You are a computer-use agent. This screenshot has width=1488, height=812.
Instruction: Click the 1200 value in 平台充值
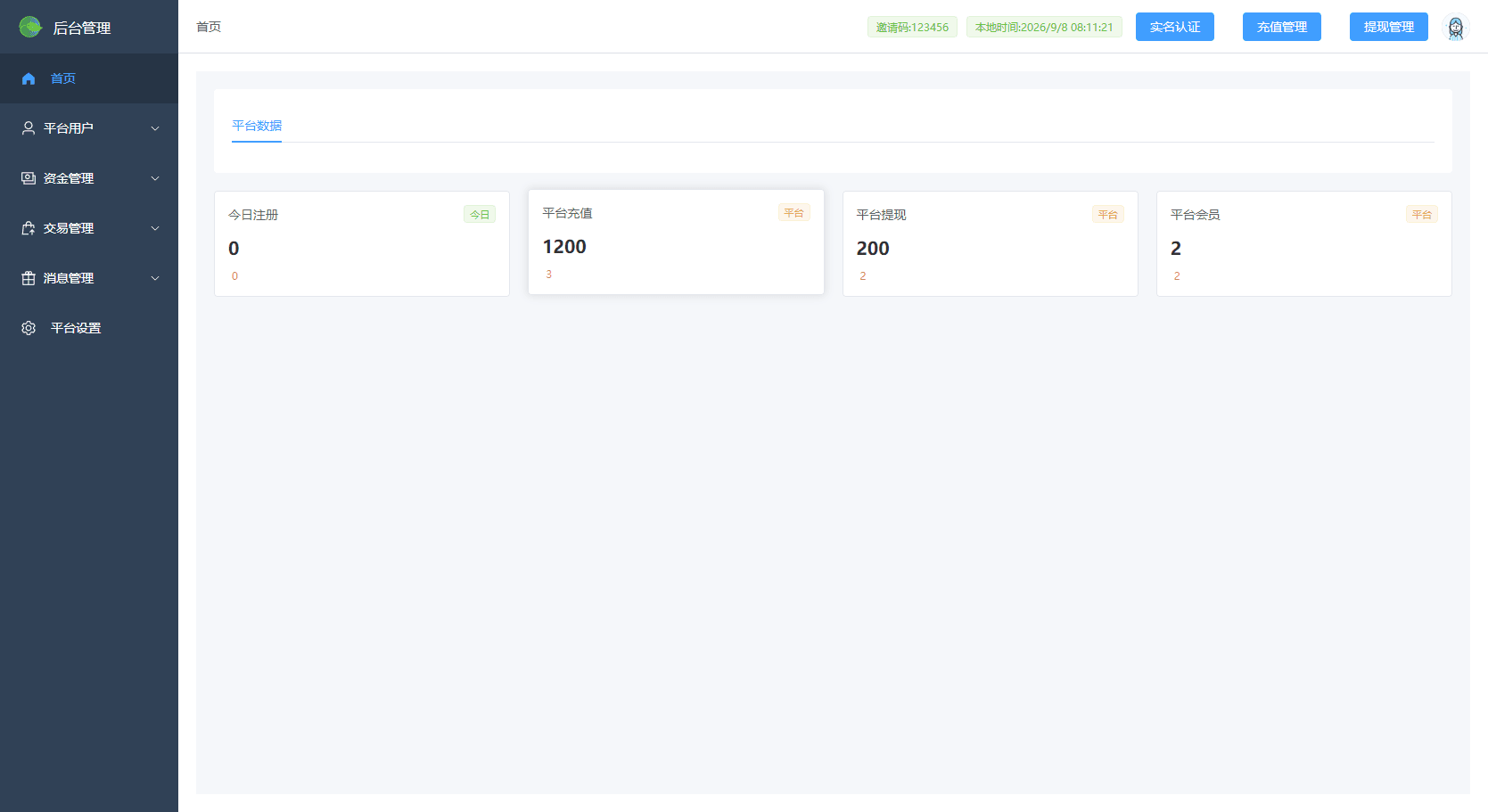564,247
